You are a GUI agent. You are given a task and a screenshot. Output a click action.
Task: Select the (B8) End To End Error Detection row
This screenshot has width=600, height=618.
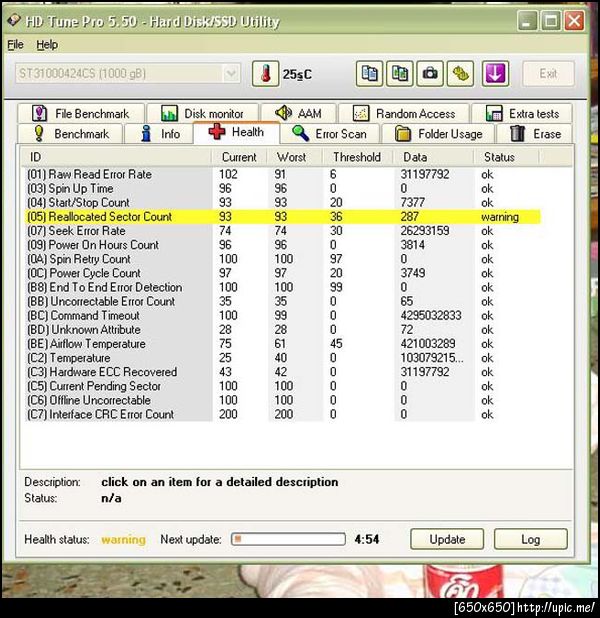[282, 287]
